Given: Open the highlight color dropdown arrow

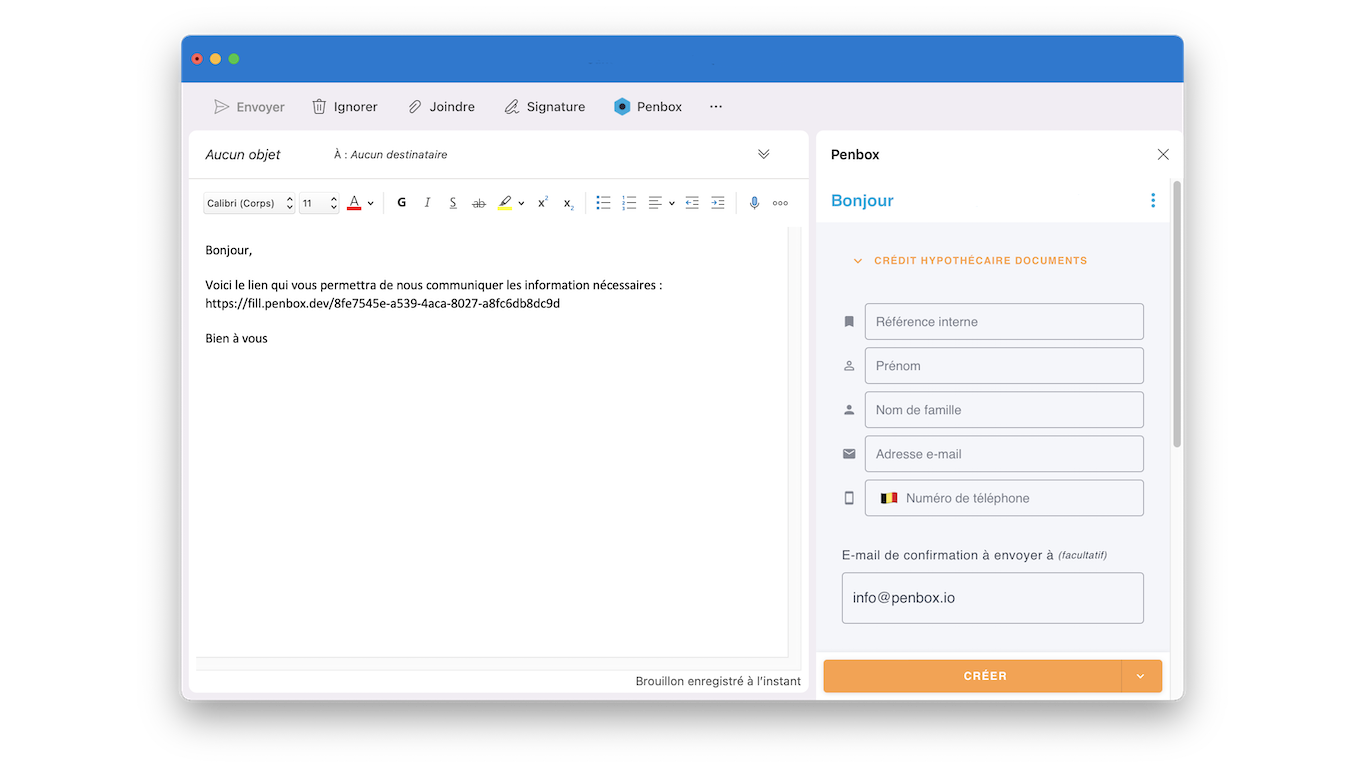Looking at the screenshot, I should (521, 204).
